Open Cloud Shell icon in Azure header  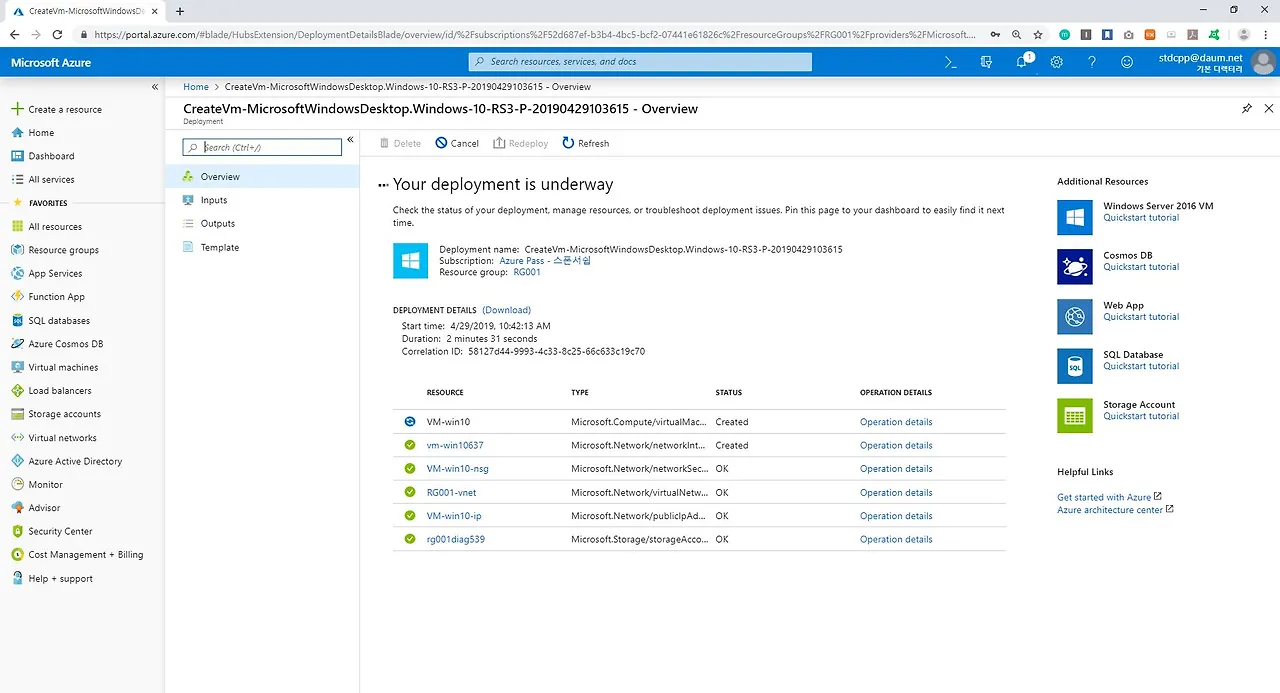click(x=951, y=62)
